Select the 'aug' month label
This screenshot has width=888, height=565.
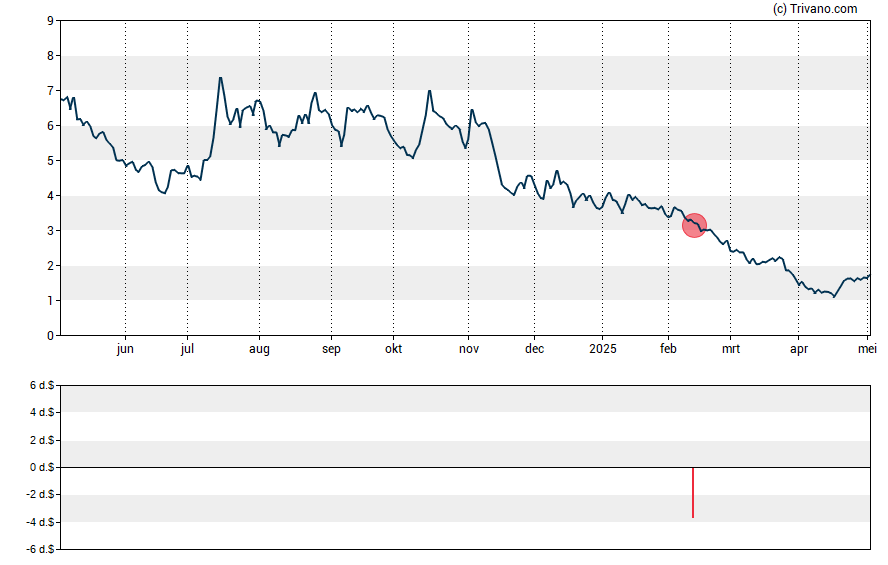(259, 349)
